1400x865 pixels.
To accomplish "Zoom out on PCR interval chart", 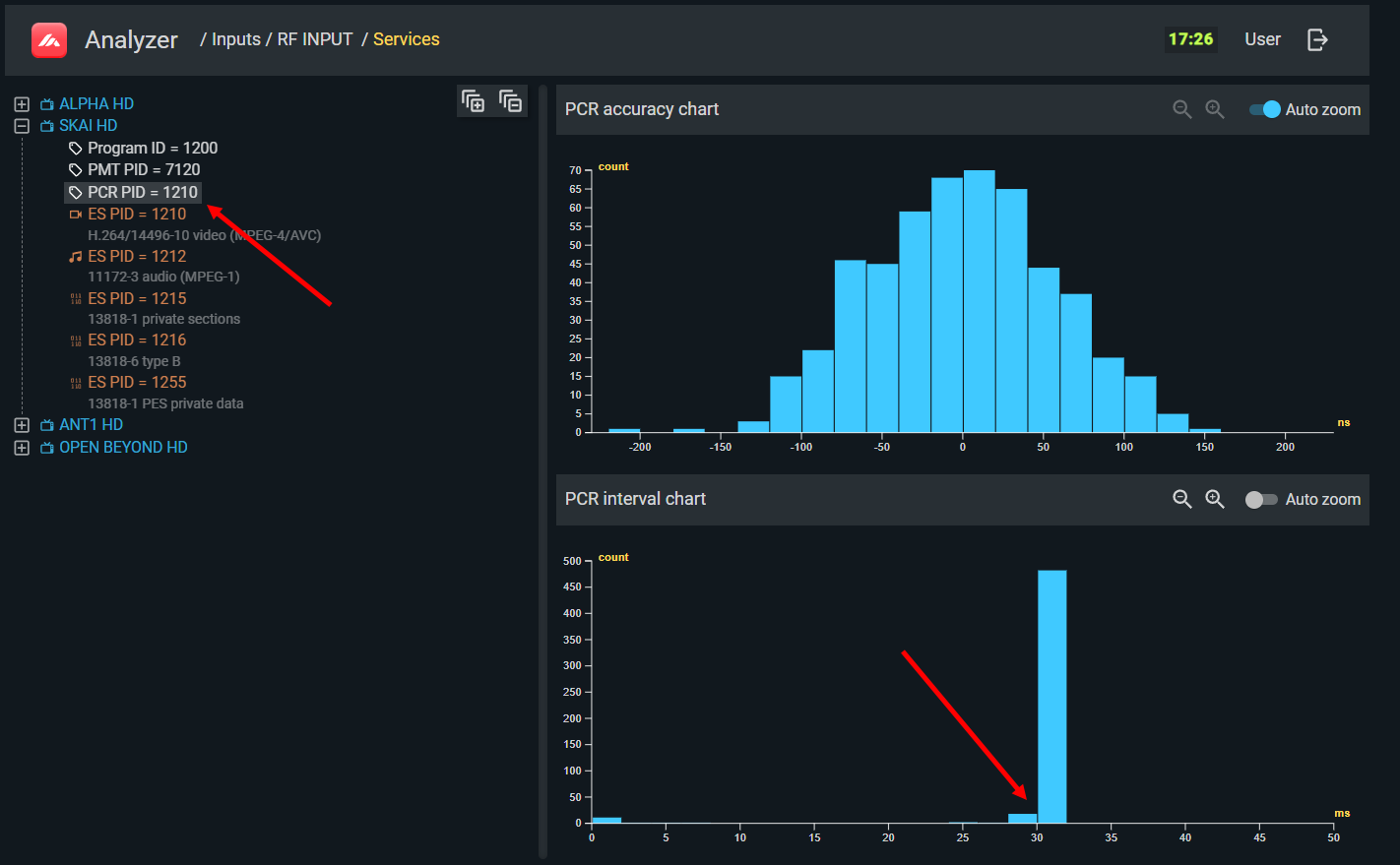I will pyautogui.click(x=1181, y=499).
